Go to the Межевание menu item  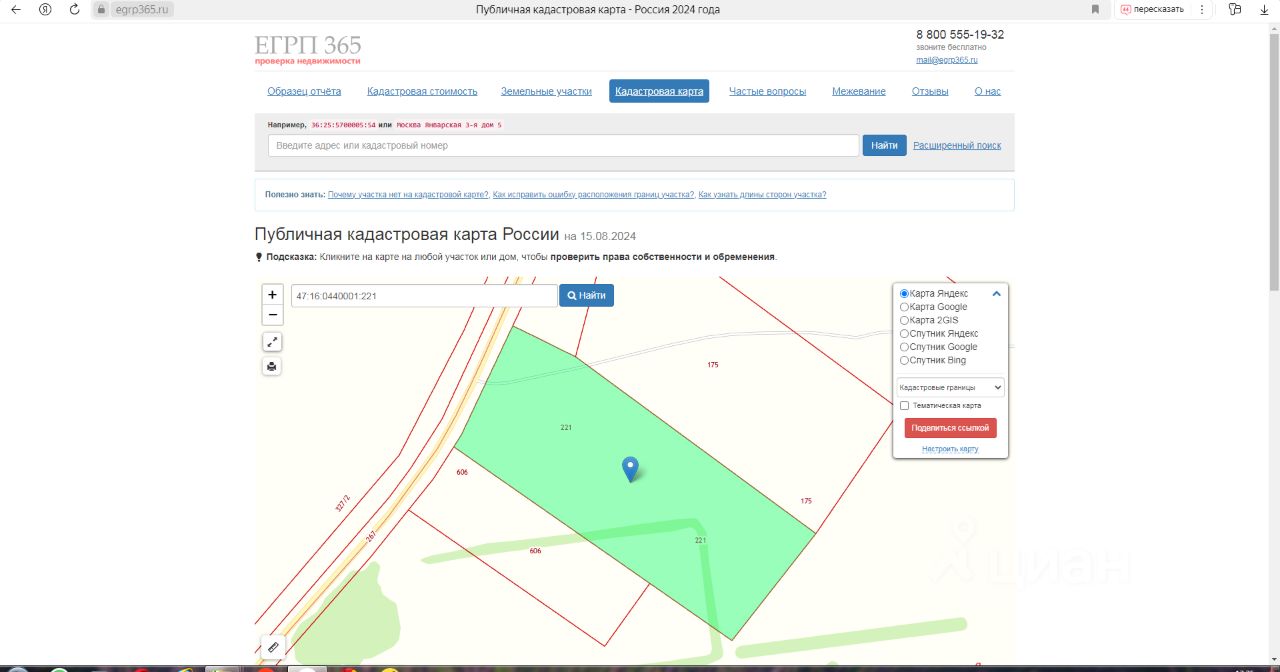pos(858,91)
